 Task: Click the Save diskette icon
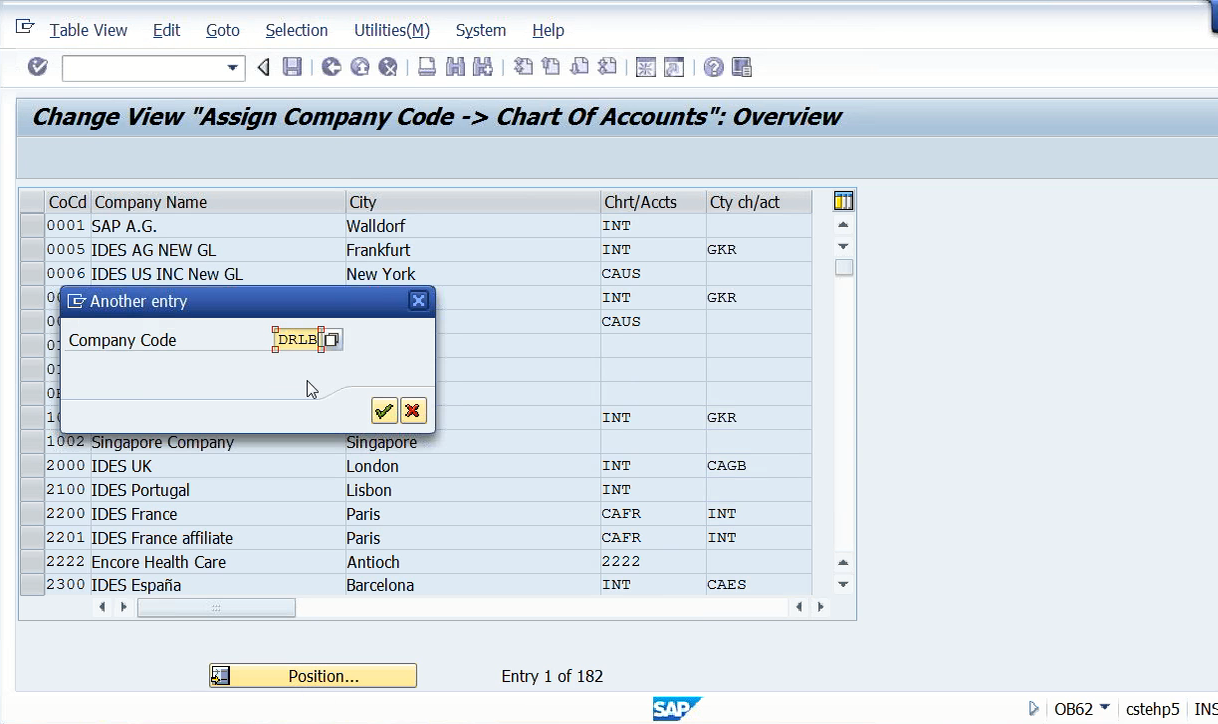click(x=292, y=67)
